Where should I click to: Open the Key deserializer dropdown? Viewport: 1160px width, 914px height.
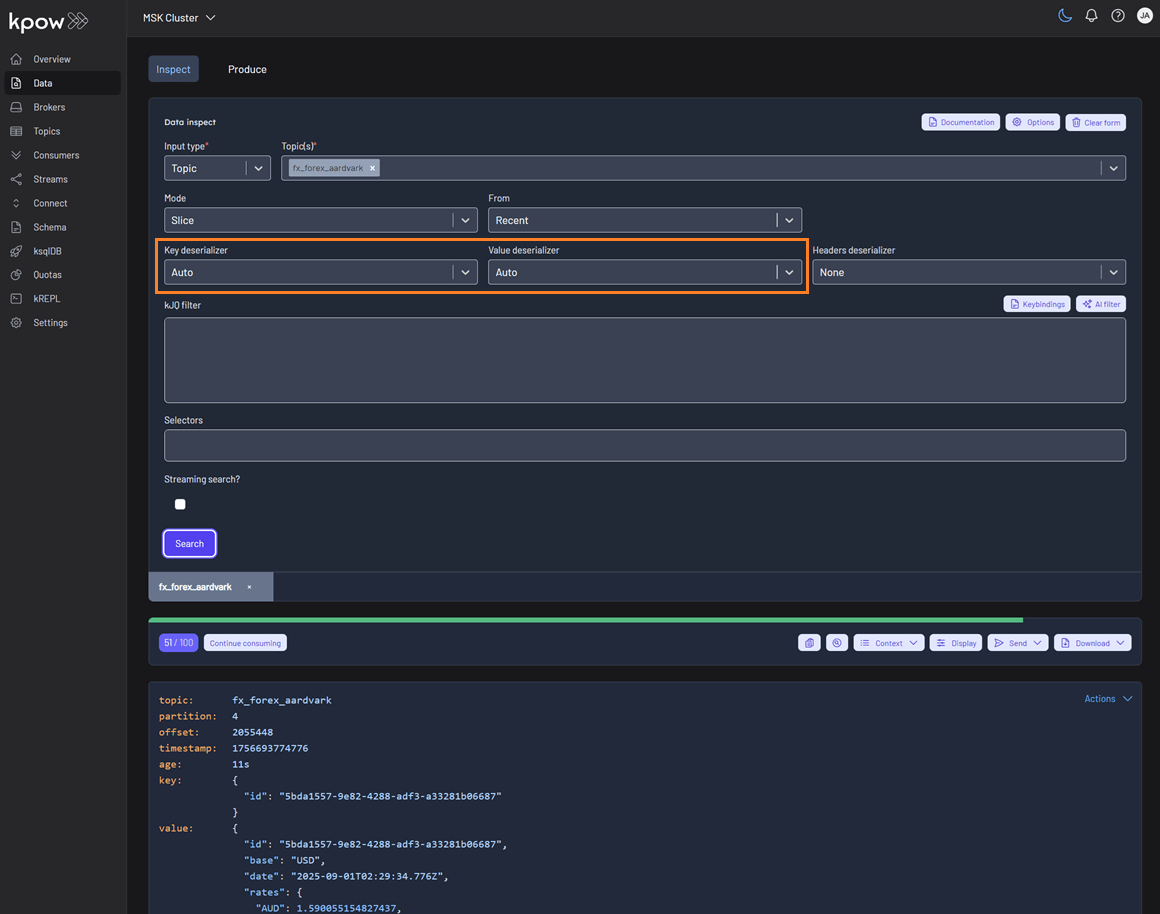click(320, 272)
